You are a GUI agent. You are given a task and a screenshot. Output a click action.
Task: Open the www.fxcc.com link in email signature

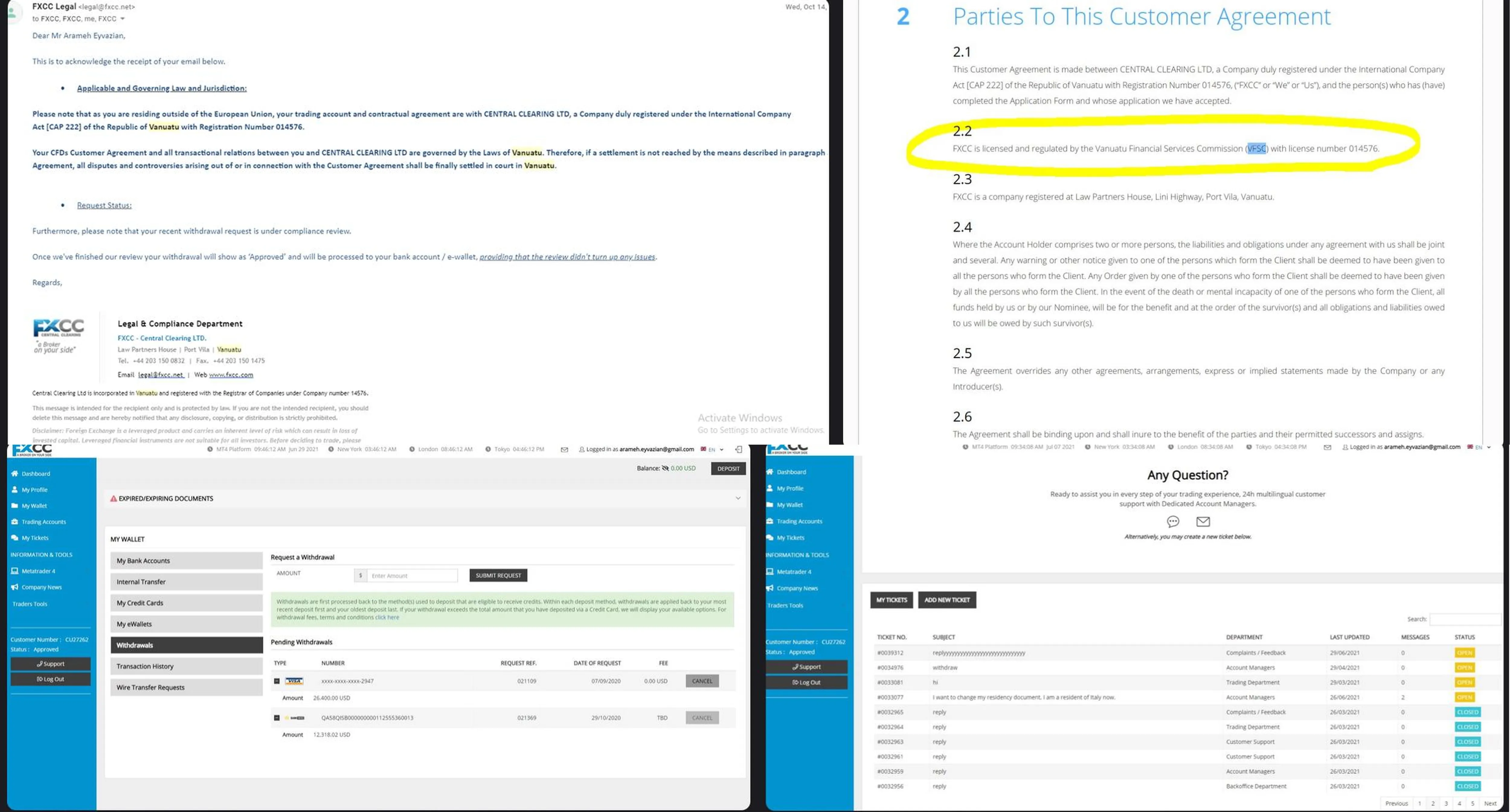tap(231, 375)
